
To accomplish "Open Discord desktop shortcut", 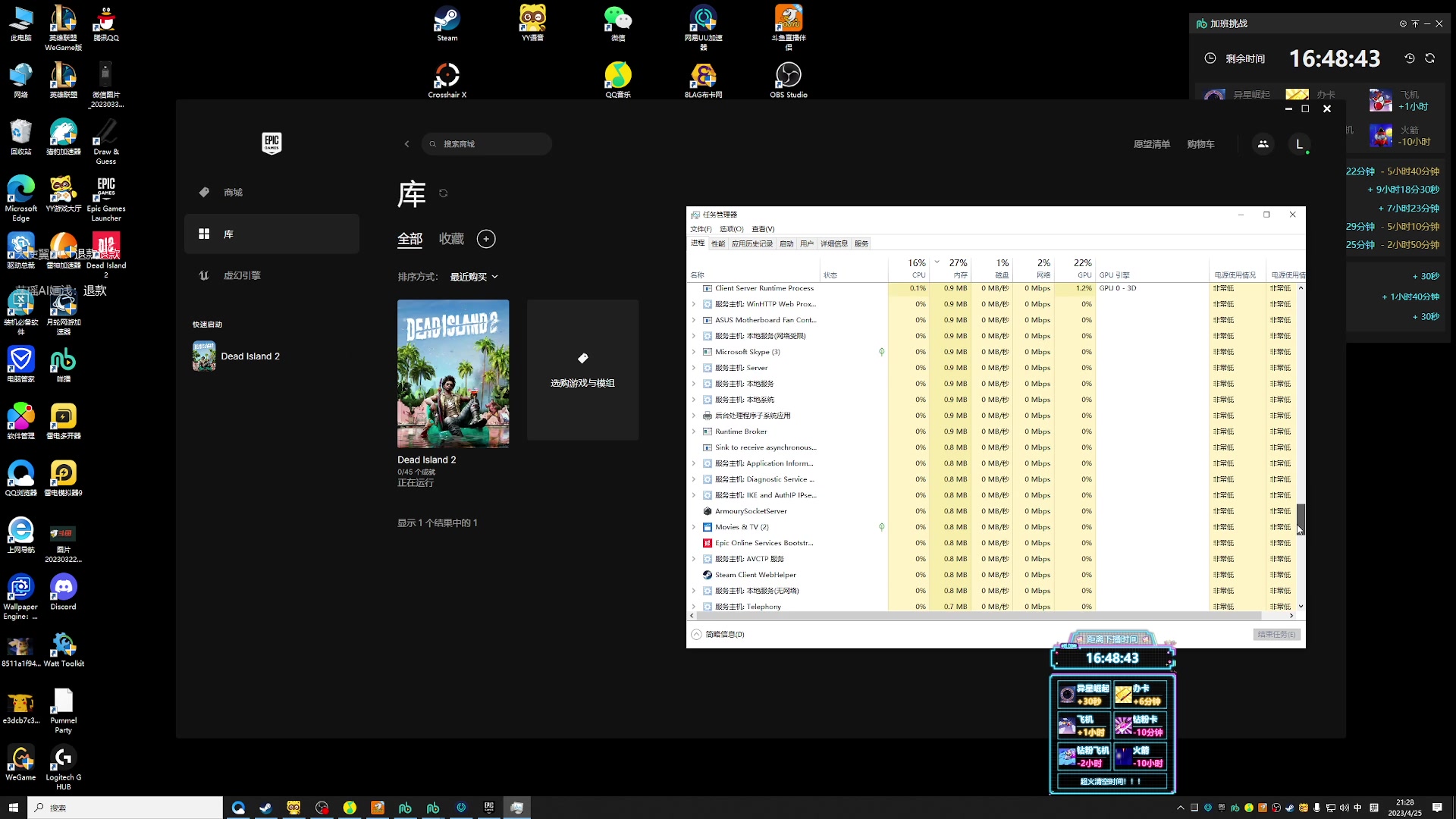I will point(64,592).
